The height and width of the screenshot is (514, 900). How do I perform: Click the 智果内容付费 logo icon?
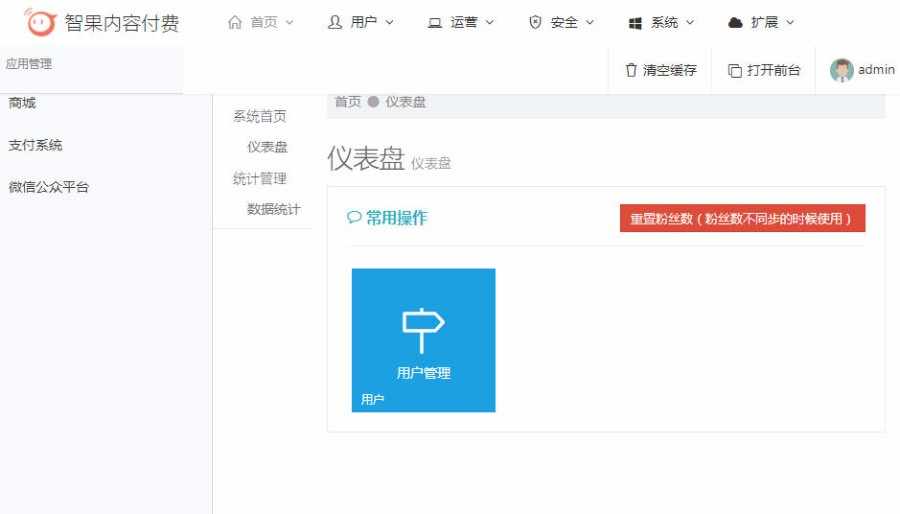click(x=40, y=22)
